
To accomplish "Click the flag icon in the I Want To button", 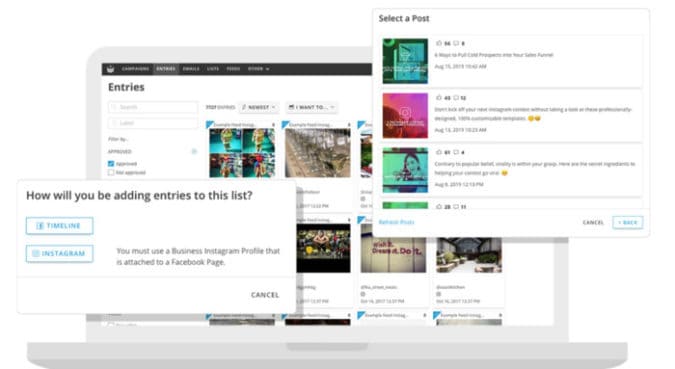I will click(x=291, y=107).
